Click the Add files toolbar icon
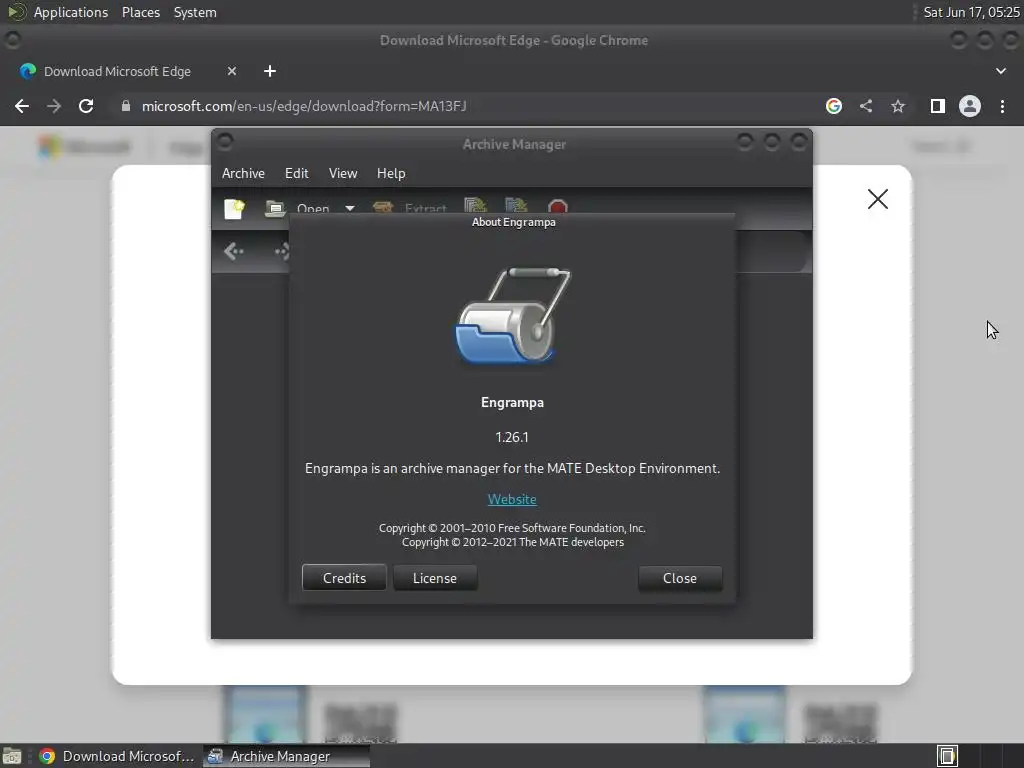Screen dimensions: 1024x768 [x=475, y=206]
